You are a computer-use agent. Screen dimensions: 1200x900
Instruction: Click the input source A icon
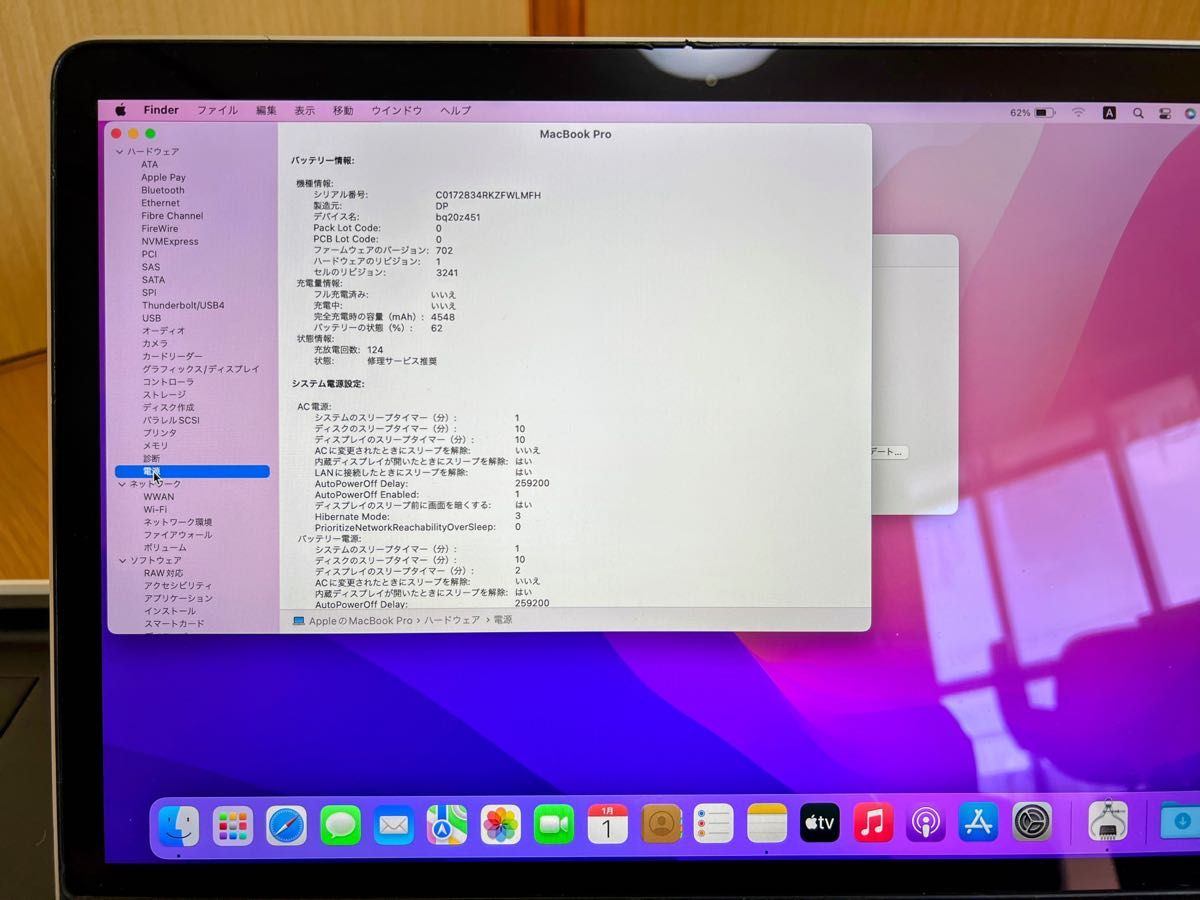[1109, 113]
